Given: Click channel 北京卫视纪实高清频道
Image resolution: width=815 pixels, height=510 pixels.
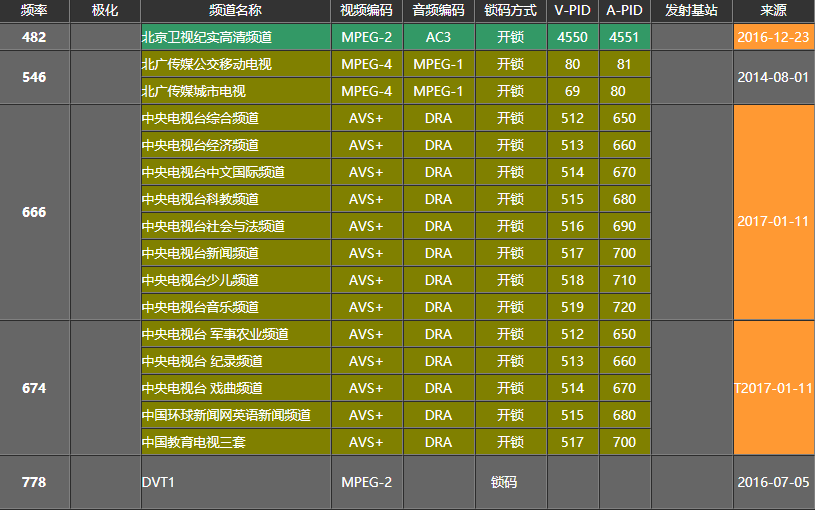Looking at the screenshot, I should click(236, 37).
